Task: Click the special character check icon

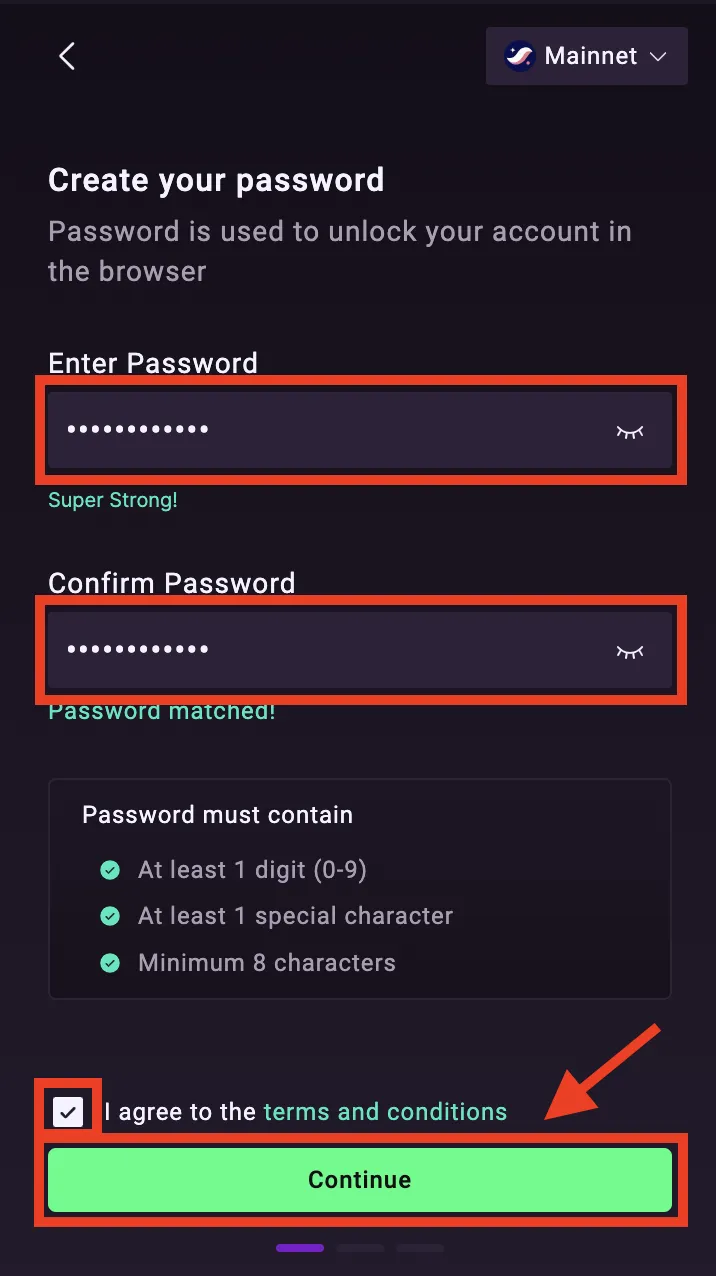Action: click(x=110, y=916)
